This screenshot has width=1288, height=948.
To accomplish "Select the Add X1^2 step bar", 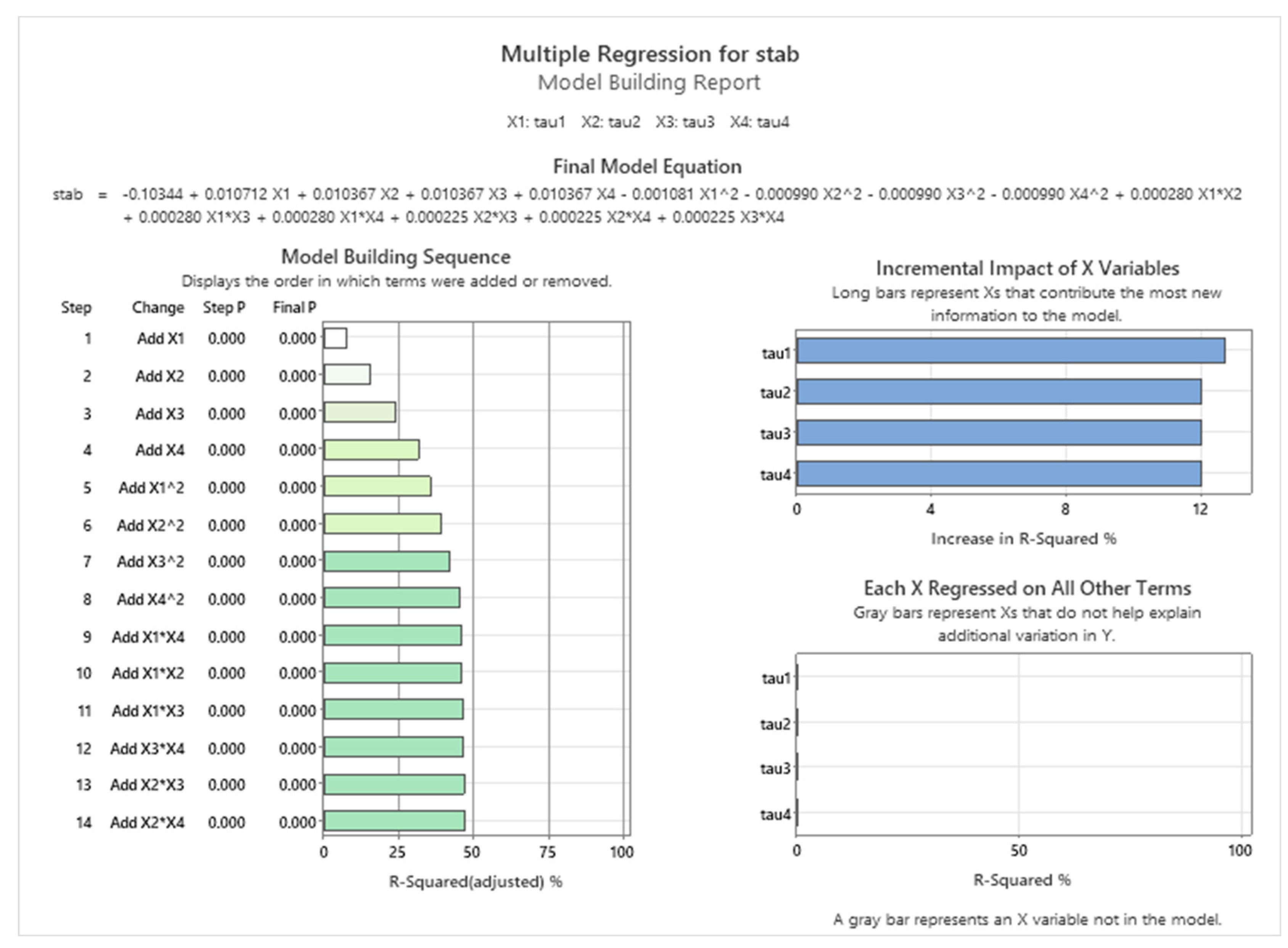I will point(377,487).
